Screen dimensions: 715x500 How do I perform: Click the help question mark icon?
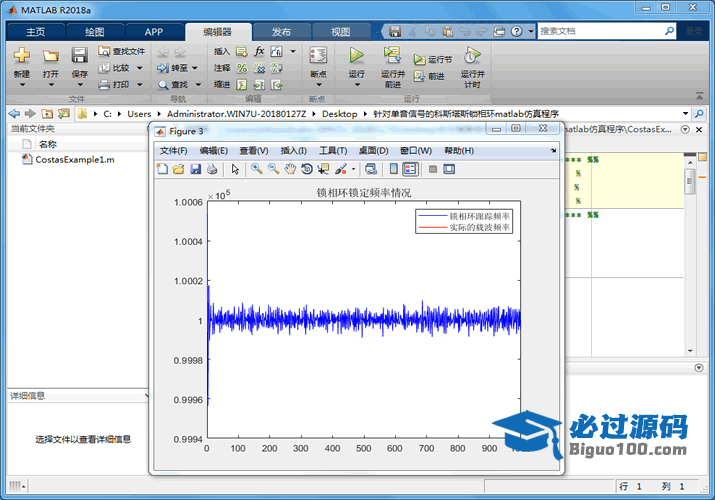tap(516, 31)
